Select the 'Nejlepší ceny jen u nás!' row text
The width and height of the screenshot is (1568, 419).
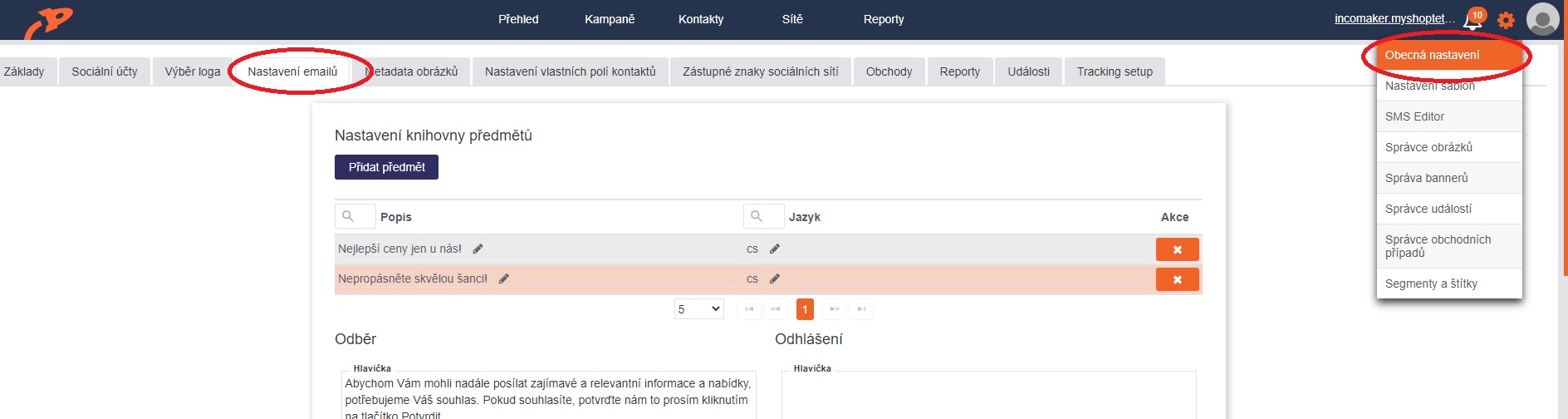pos(399,249)
